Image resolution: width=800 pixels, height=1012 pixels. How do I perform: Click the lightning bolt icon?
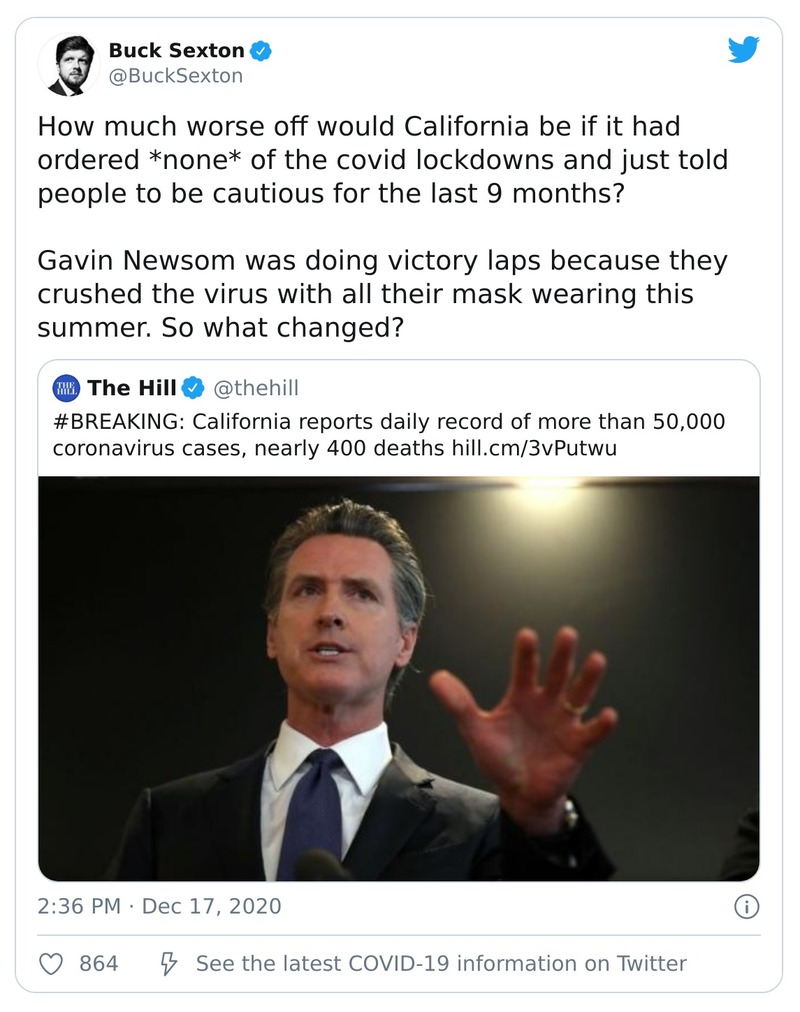point(170,964)
